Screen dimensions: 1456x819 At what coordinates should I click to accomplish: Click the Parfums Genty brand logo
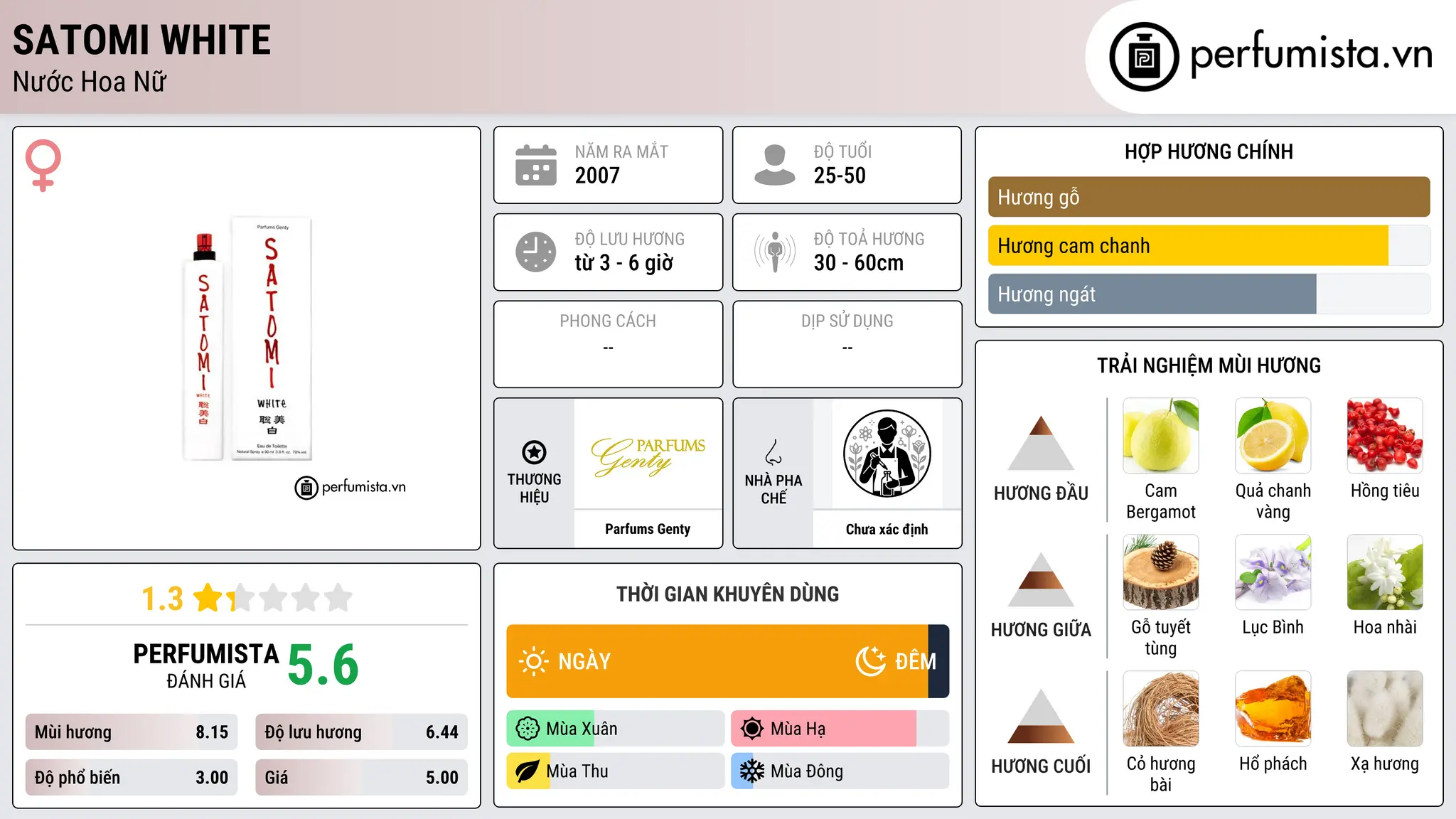click(648, 456)
